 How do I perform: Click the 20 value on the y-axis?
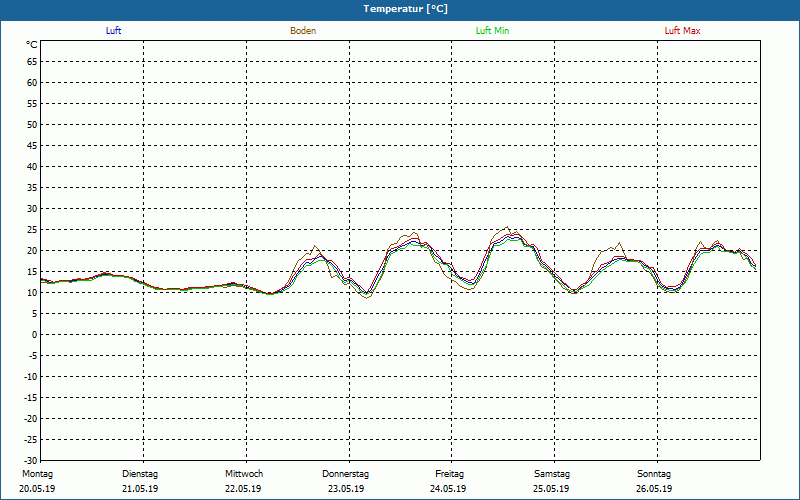(x=32, y=251)
